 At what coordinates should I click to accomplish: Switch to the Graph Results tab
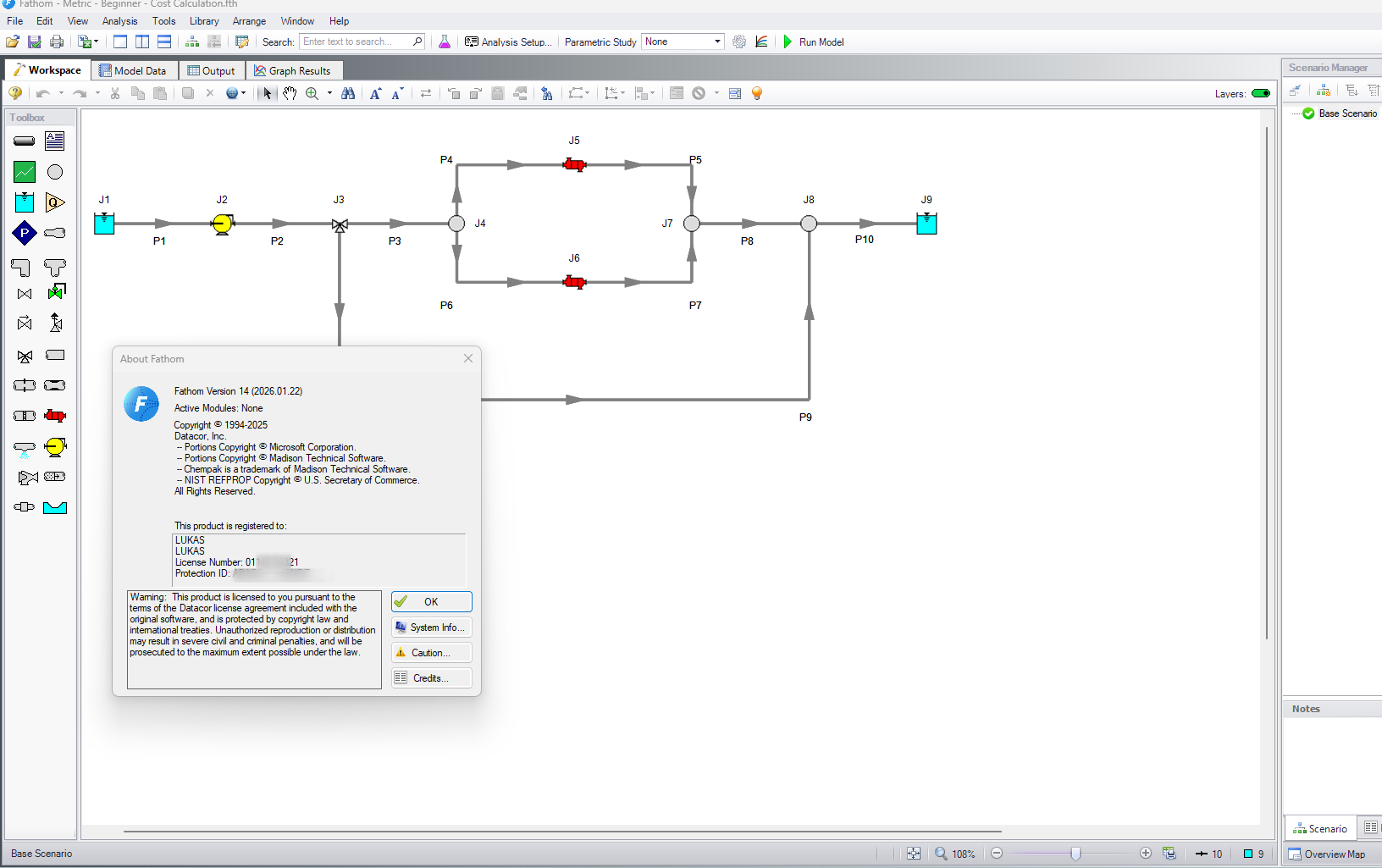tap(293, 71)
